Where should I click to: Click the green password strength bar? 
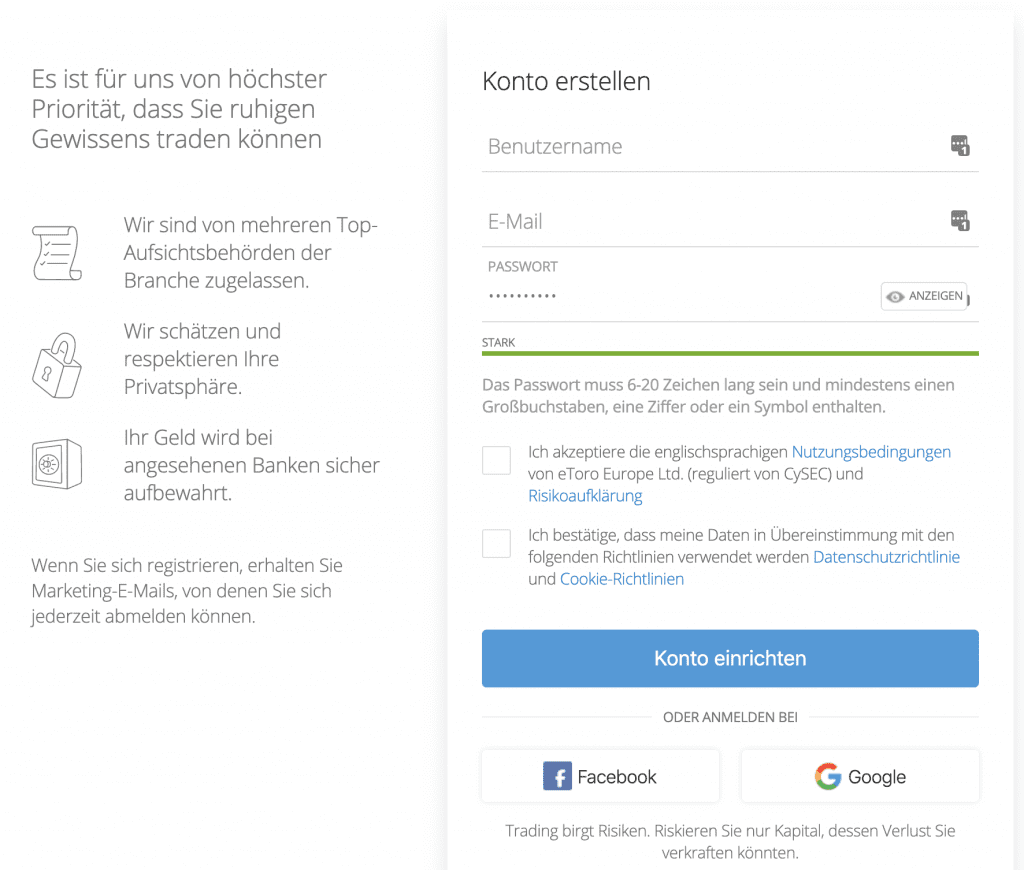(730, 353)
